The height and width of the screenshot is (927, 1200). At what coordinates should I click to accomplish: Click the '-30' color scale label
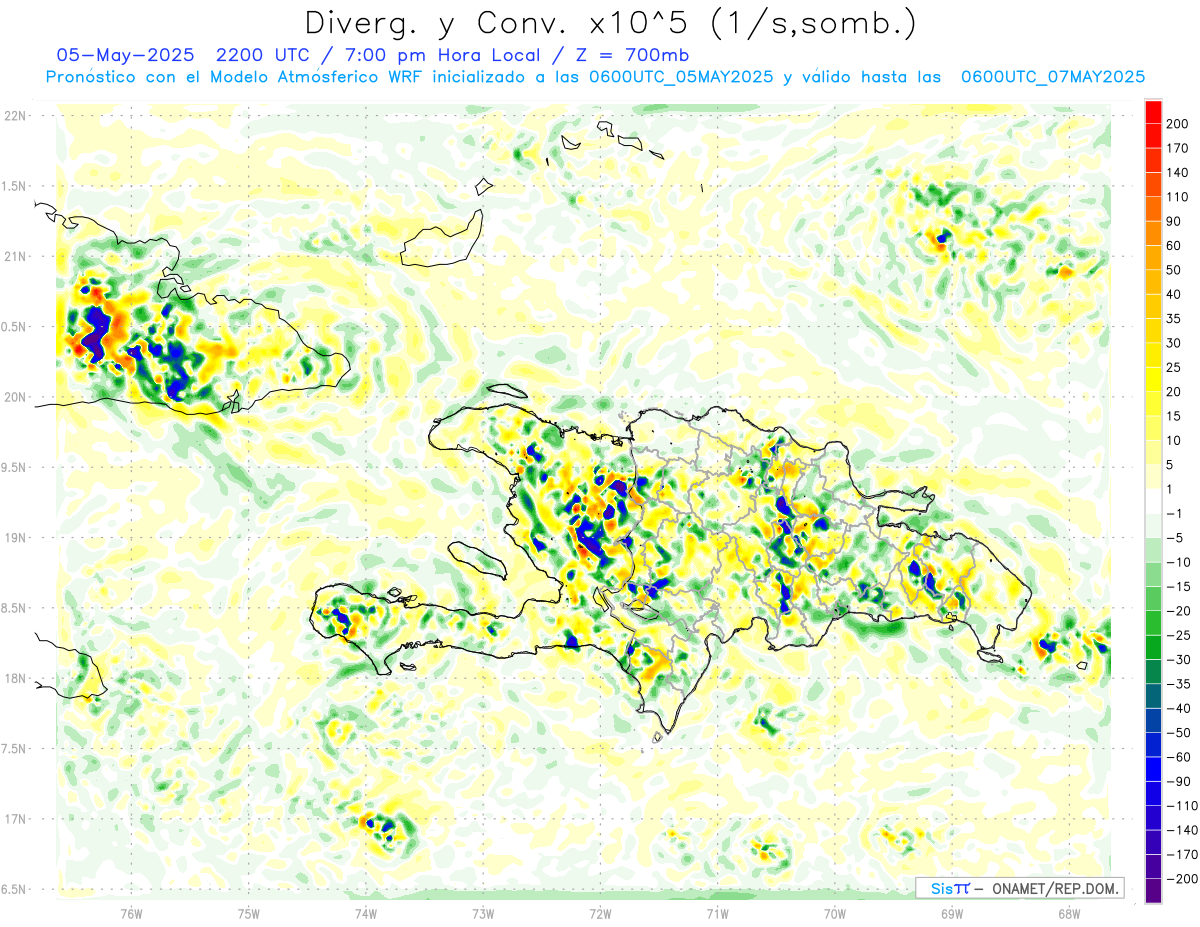[x=1180, y=660]
